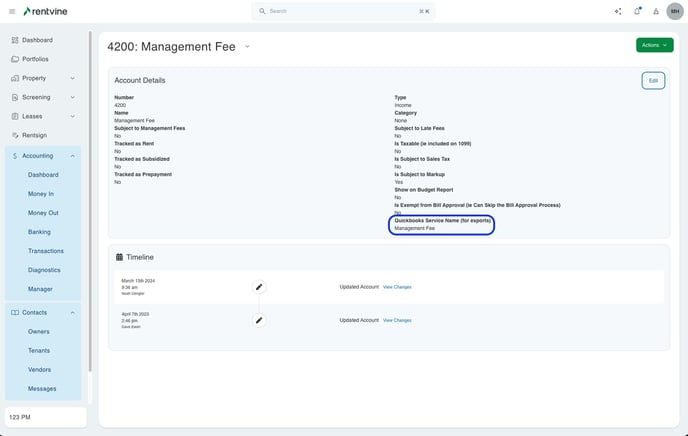Click the share nodes icon in header
The width and height of the screenshot is (688, 436).
[618, 11]
